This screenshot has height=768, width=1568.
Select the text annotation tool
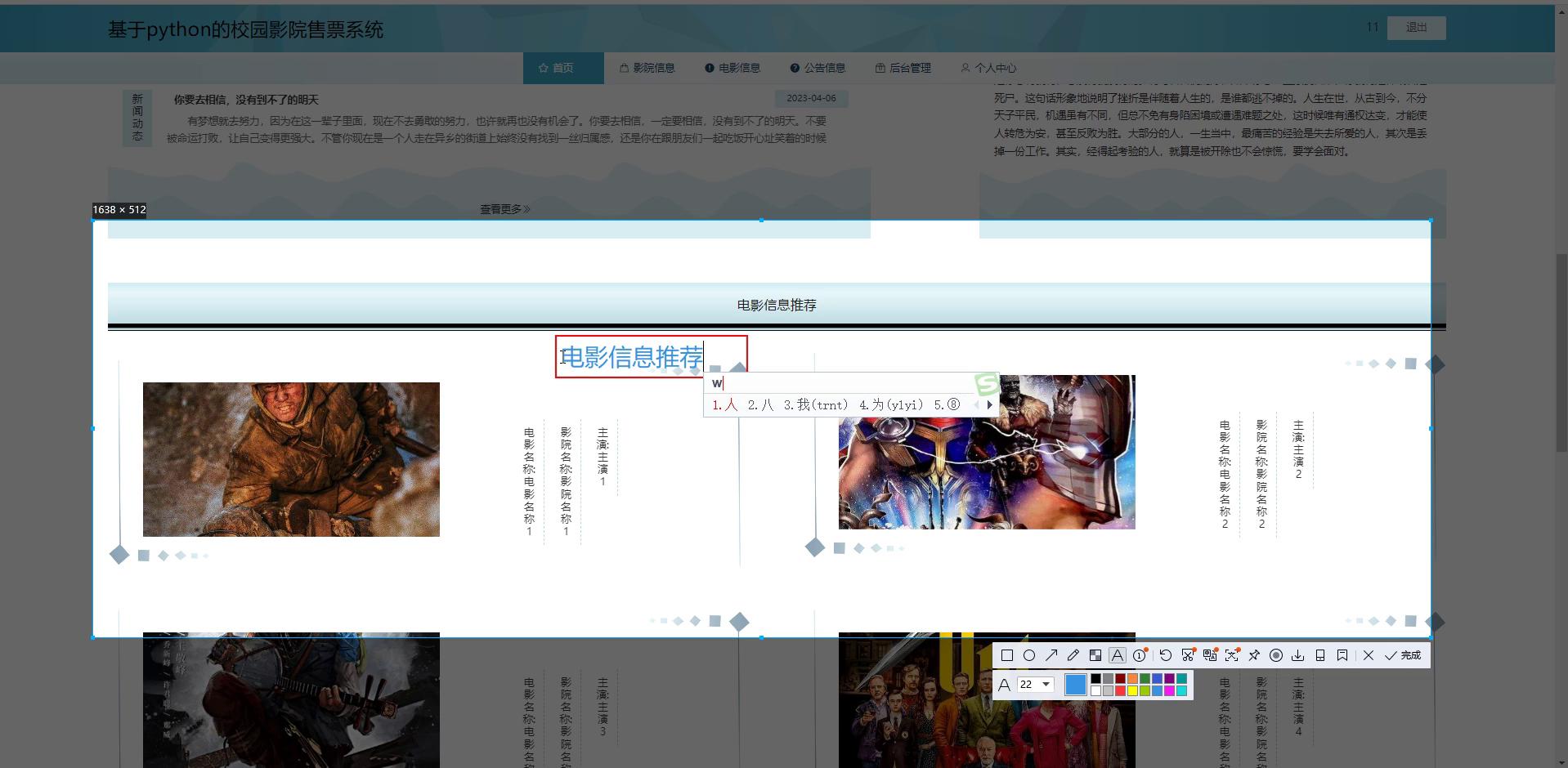click(1118, 655)
